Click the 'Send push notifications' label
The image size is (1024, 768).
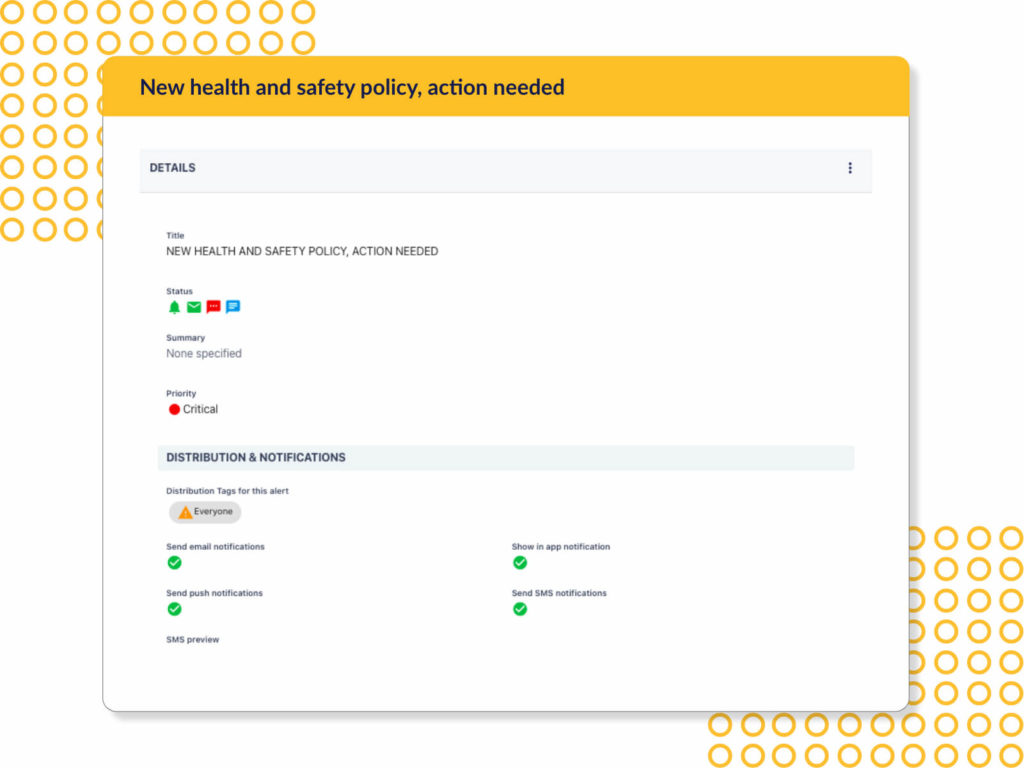pyautogui.click(x=214, y=594)
